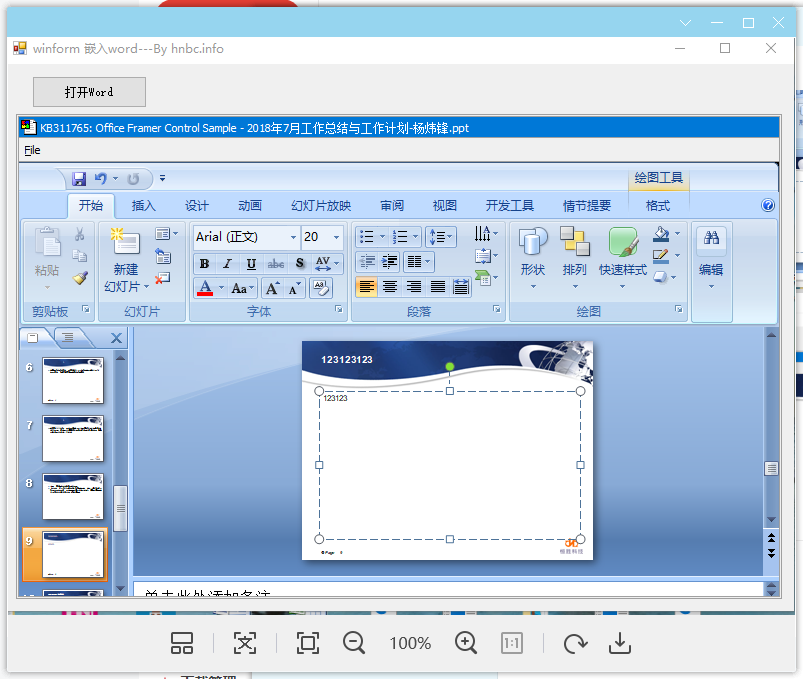The image size is (803, 679).
Task: Toggle strikethrough formatting
Action: click(x=276, y=263)
